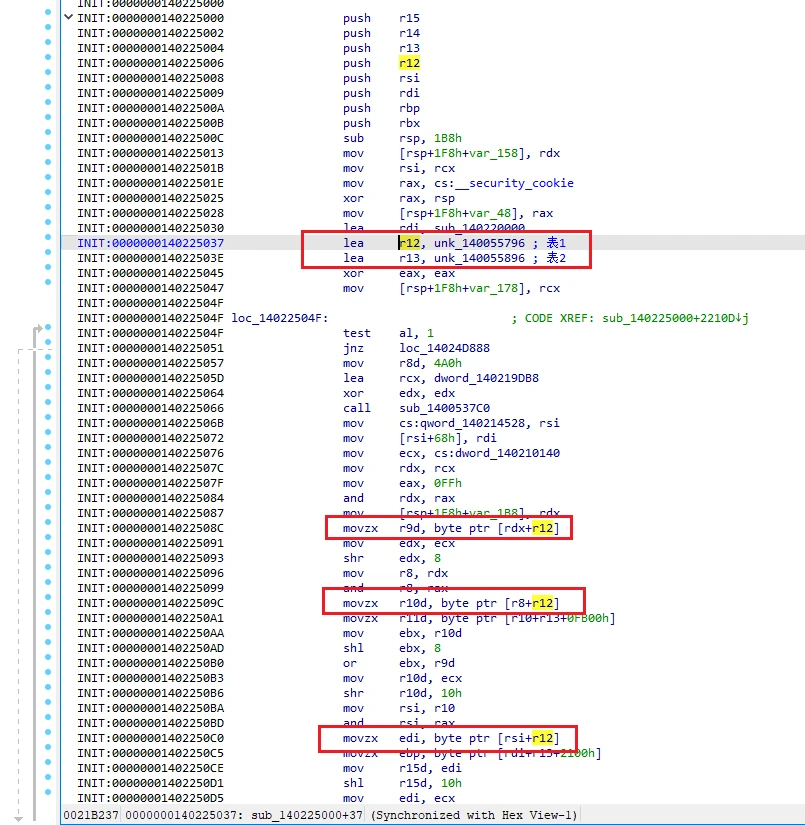The height and width of the screenshot is (825, 805).
Task: Open table unk_140055896 reference
Action: 479,258
